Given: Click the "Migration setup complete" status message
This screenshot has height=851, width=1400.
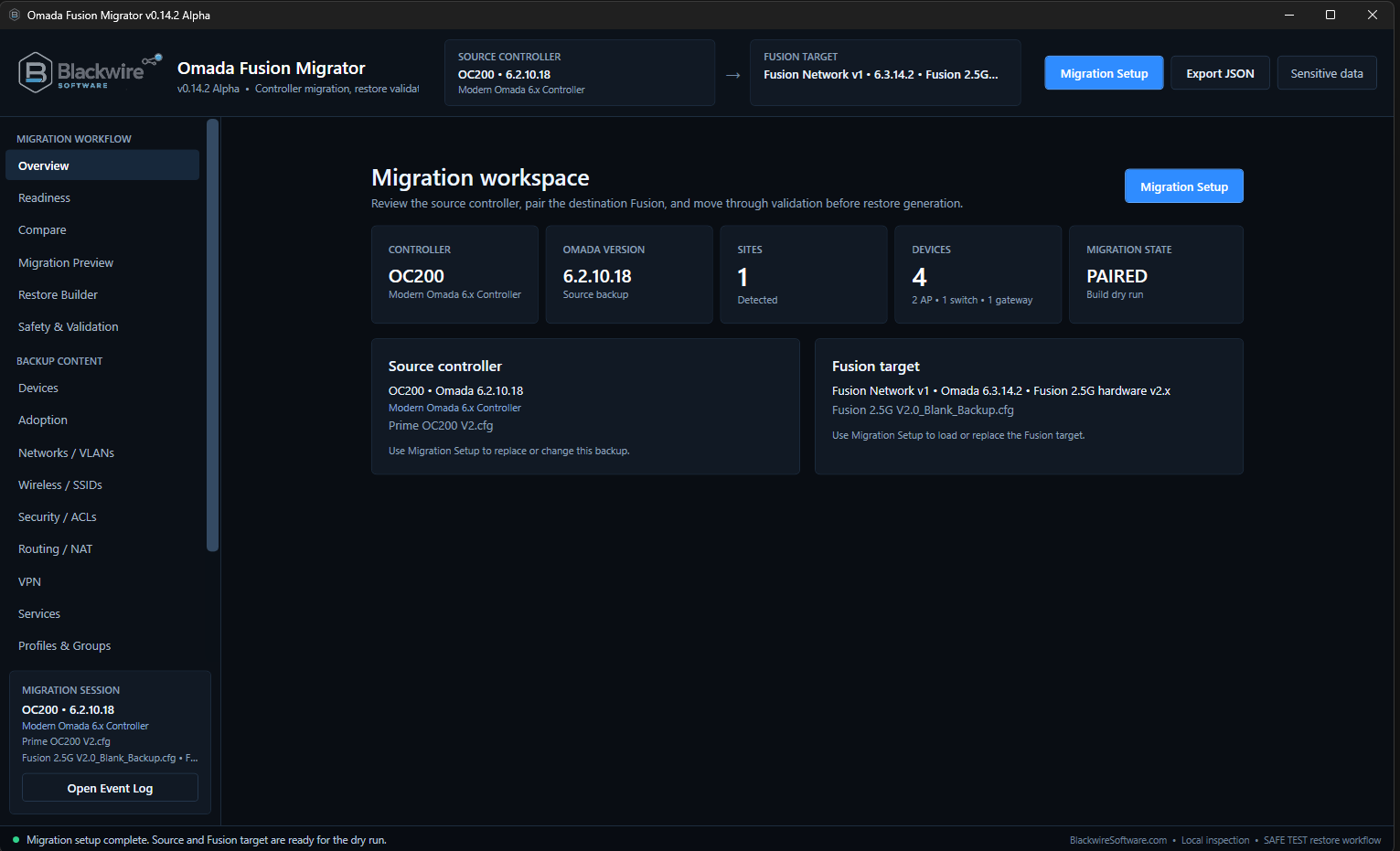Looking at the screenshot, I should (207, 840).
